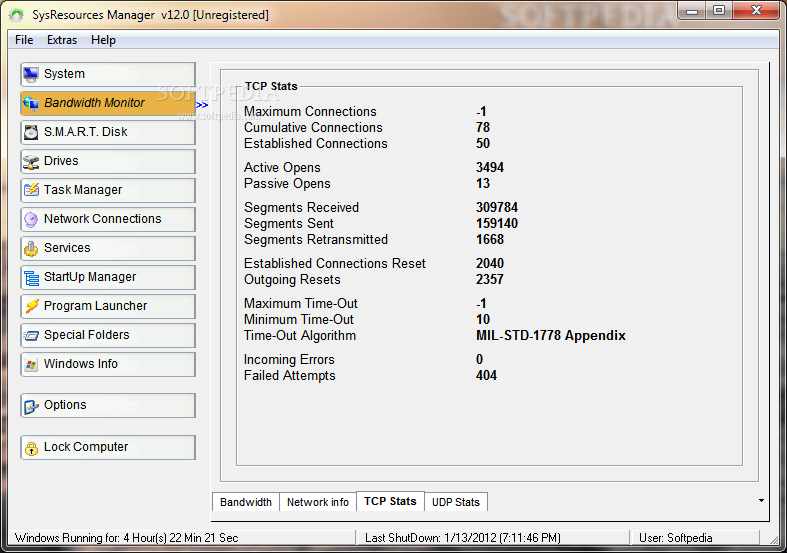
Task: Select the Bandwidth Monitor sidebar button
Action: (108, 103)
